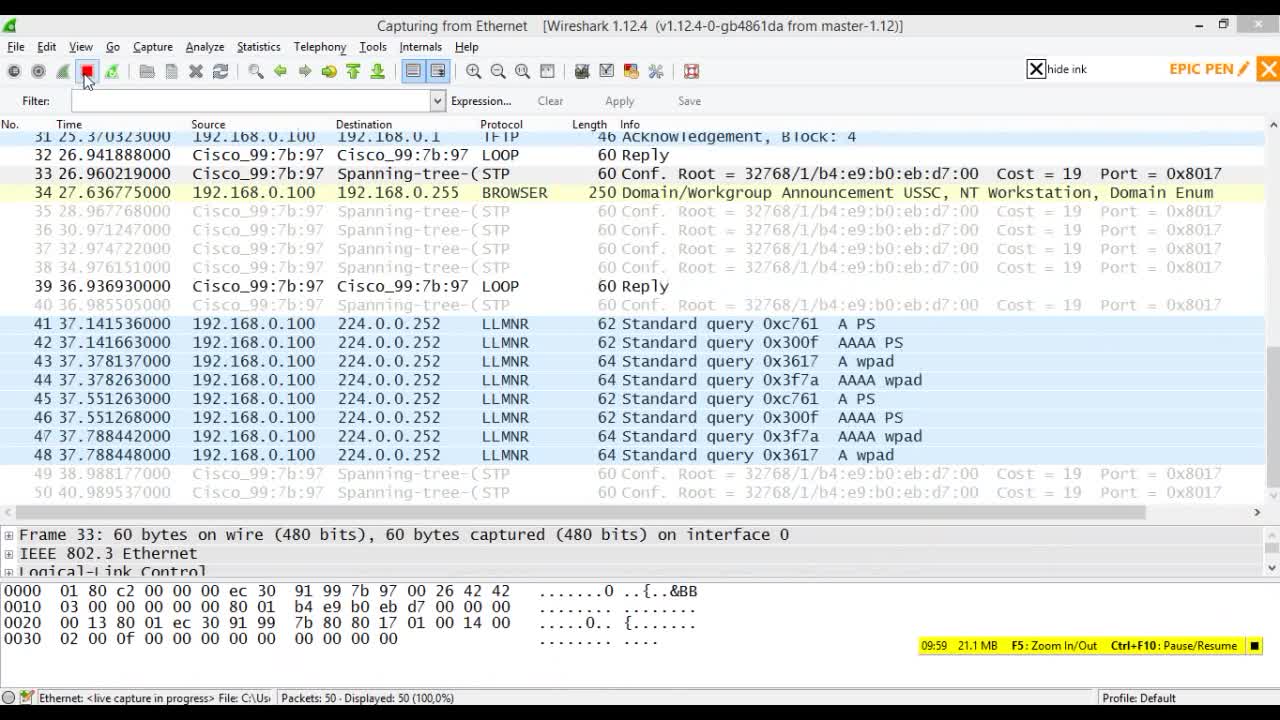
Task: Open the help lifebuoy icon
Action: pos(691,71)
